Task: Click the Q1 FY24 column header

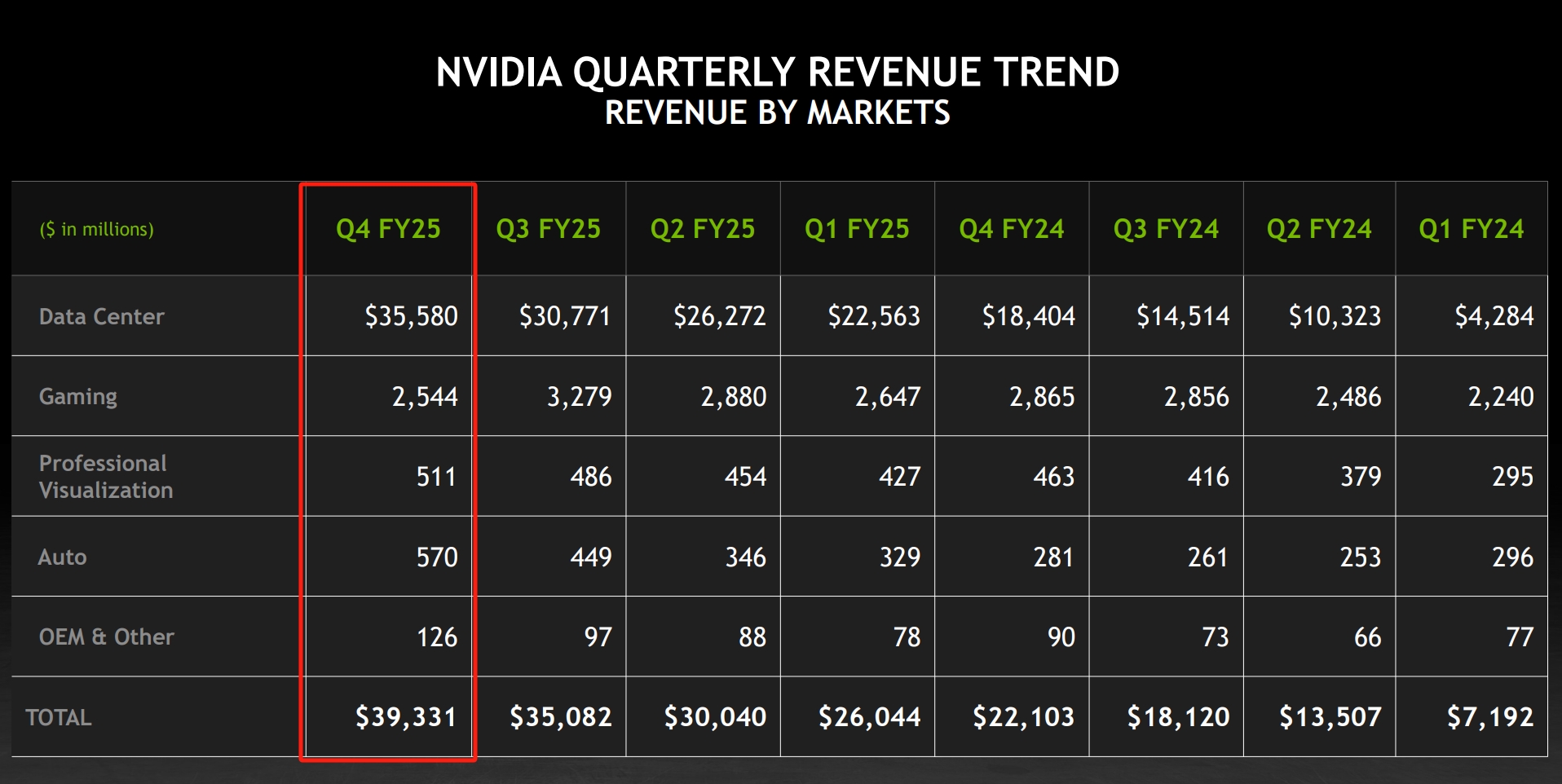Action: click(x=1471, y=229)
